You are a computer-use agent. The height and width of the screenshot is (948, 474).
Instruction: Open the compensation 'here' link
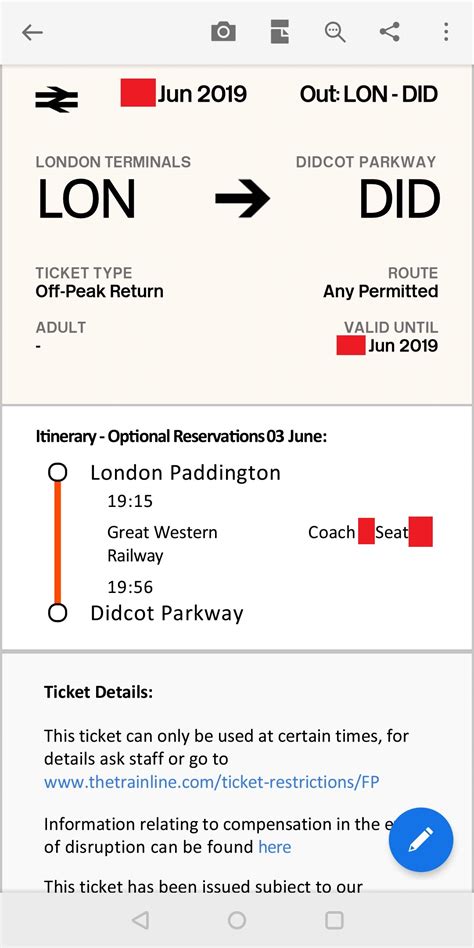pos(274,847)
